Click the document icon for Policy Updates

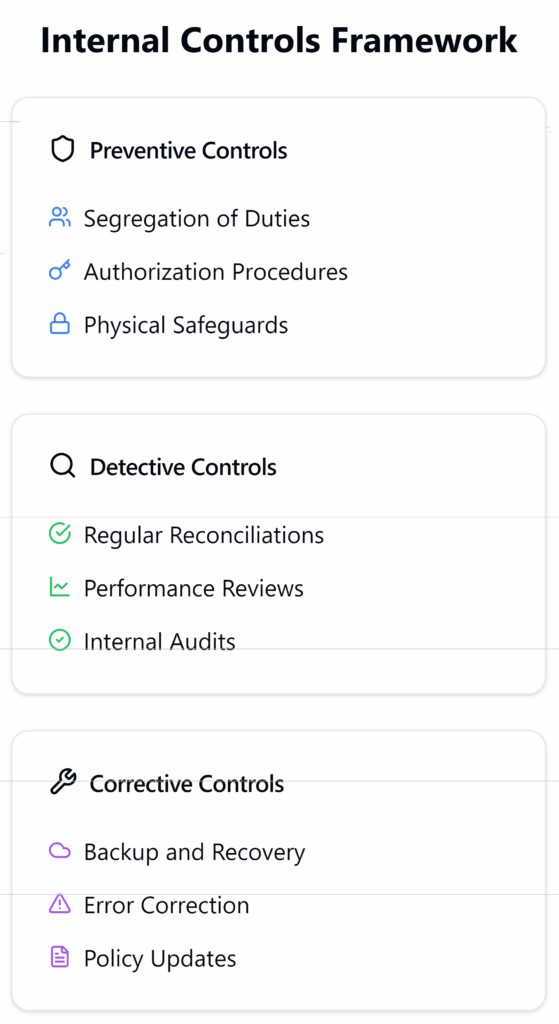59,957
